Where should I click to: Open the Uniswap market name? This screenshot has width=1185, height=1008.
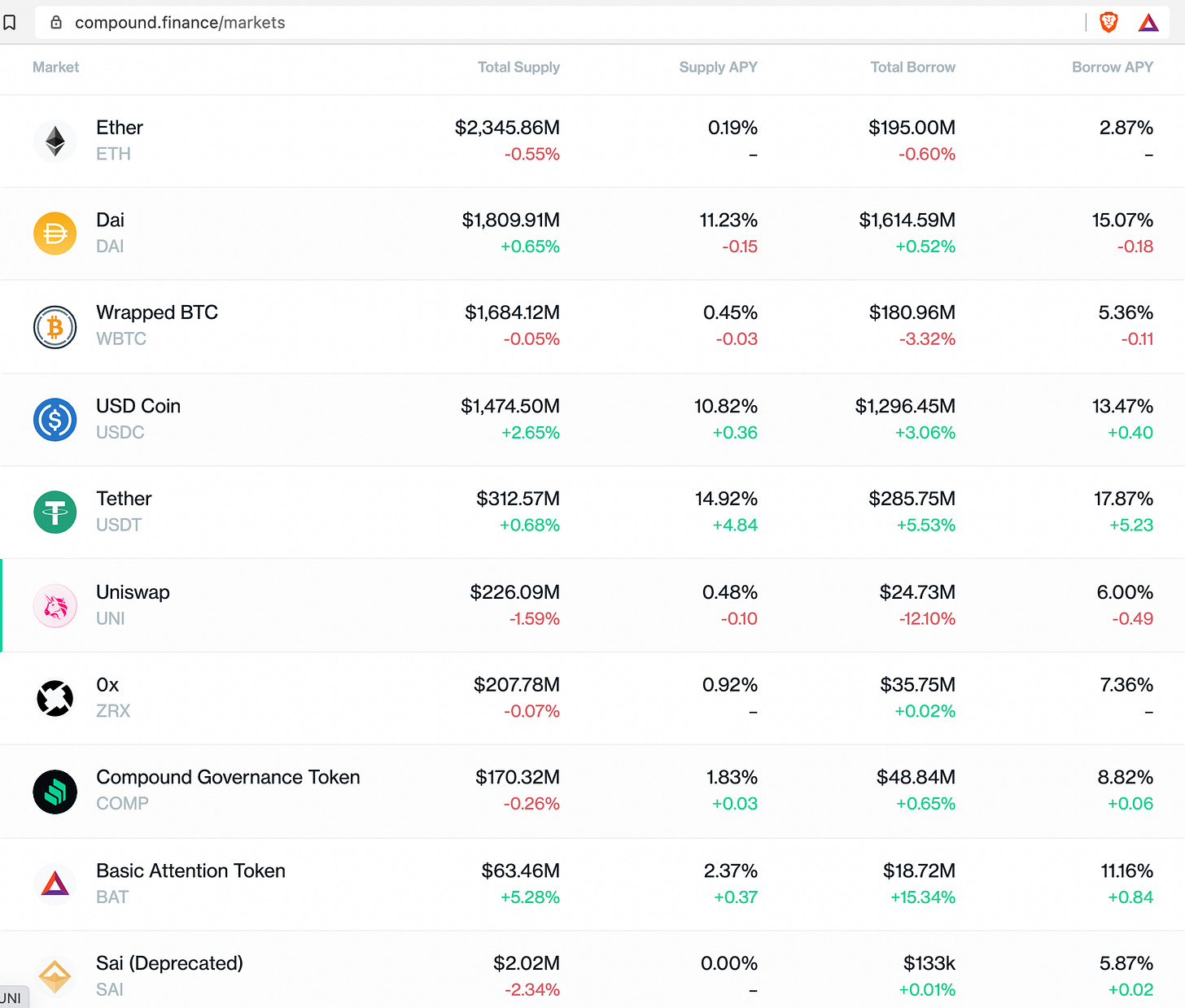(133, 592)
